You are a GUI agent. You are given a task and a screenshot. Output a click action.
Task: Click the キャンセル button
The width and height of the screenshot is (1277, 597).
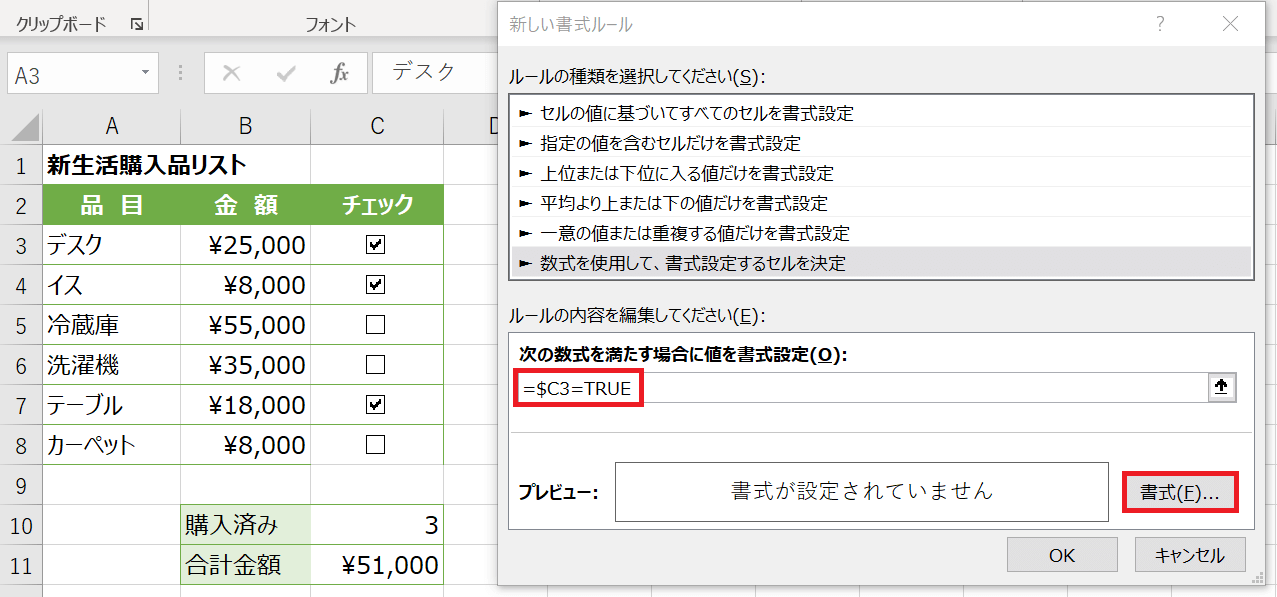coord(1189,555)
